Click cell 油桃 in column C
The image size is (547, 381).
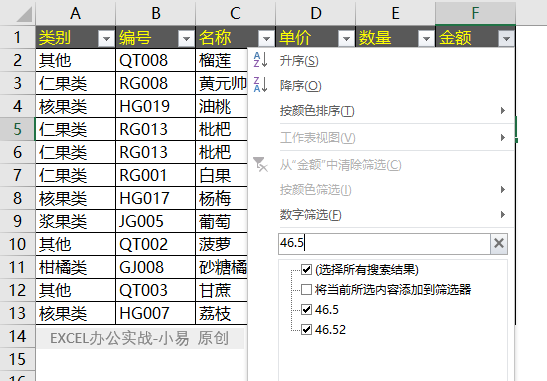[x=222, y=106]
